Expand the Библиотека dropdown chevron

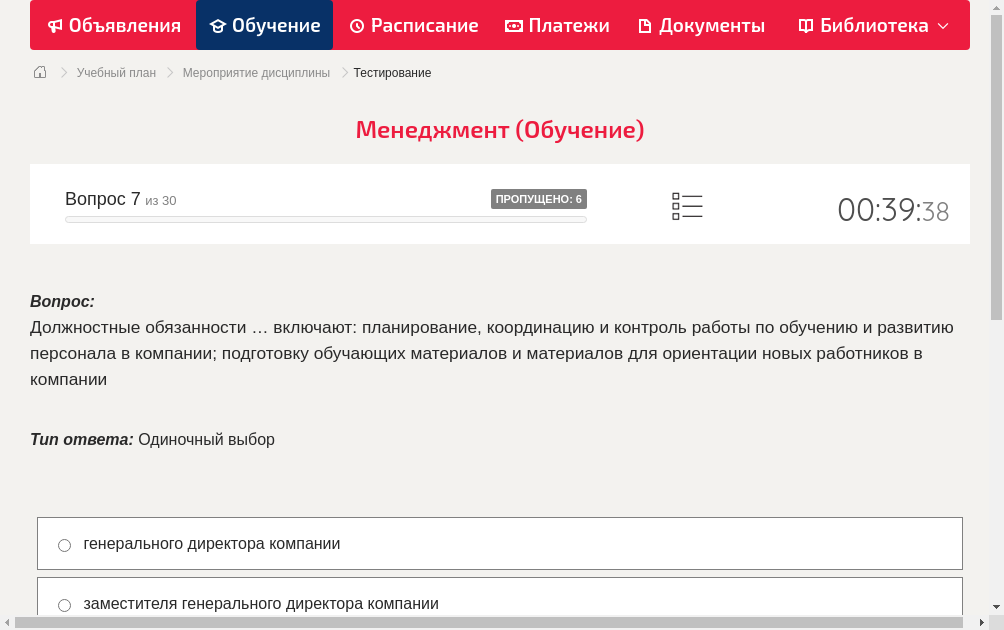pyautogui.click(x=942, y=27)
